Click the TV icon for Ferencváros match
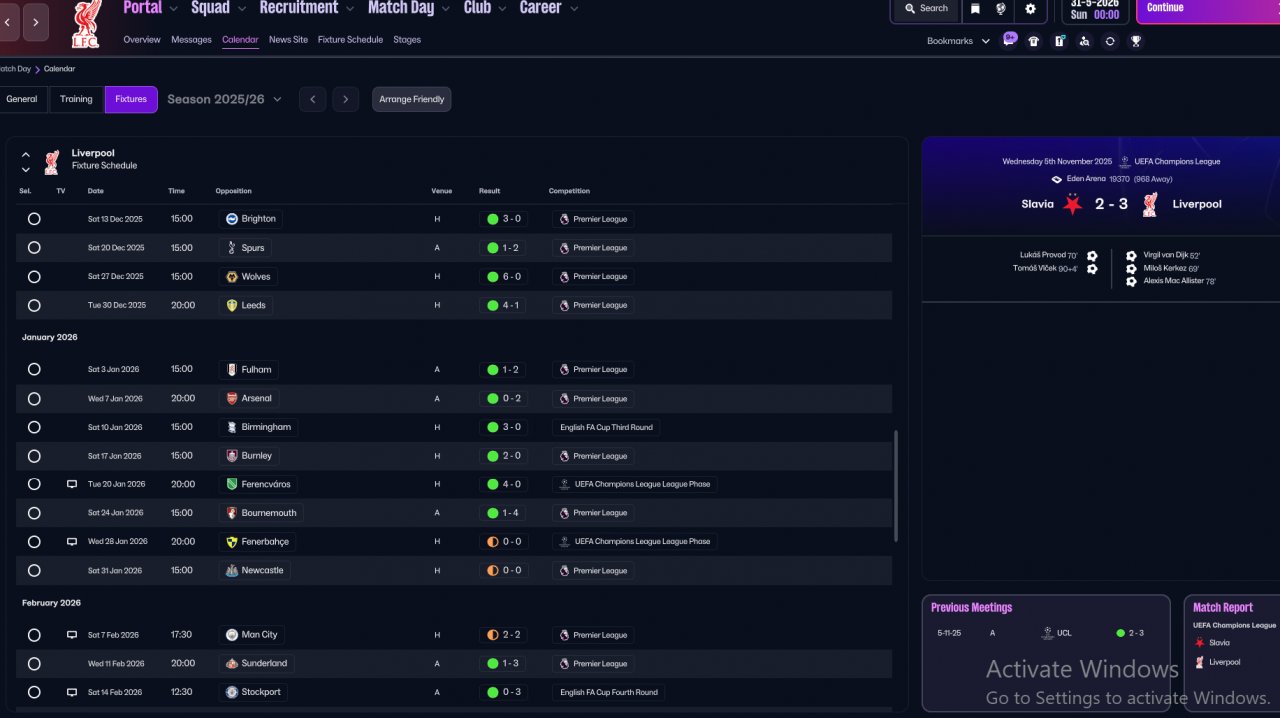The image size is (1280, 718). click(x=72, y=484)
